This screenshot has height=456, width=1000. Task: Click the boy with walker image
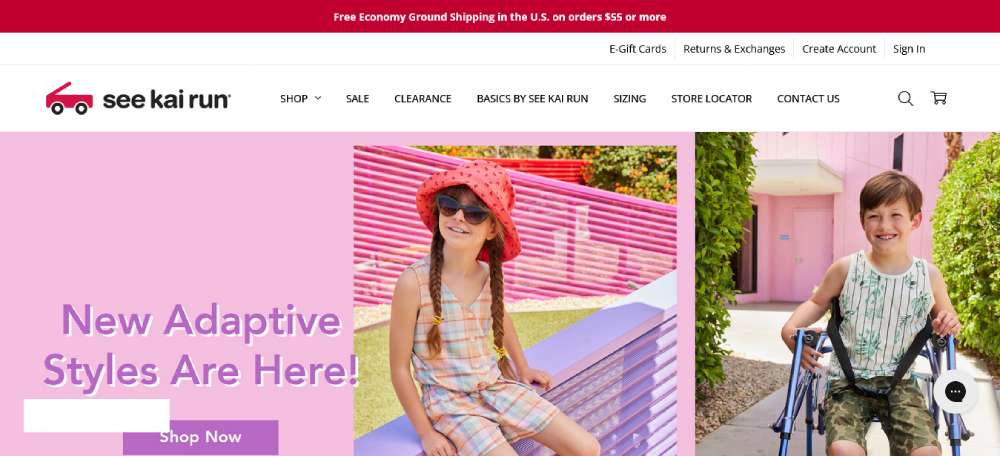[848, 294]
